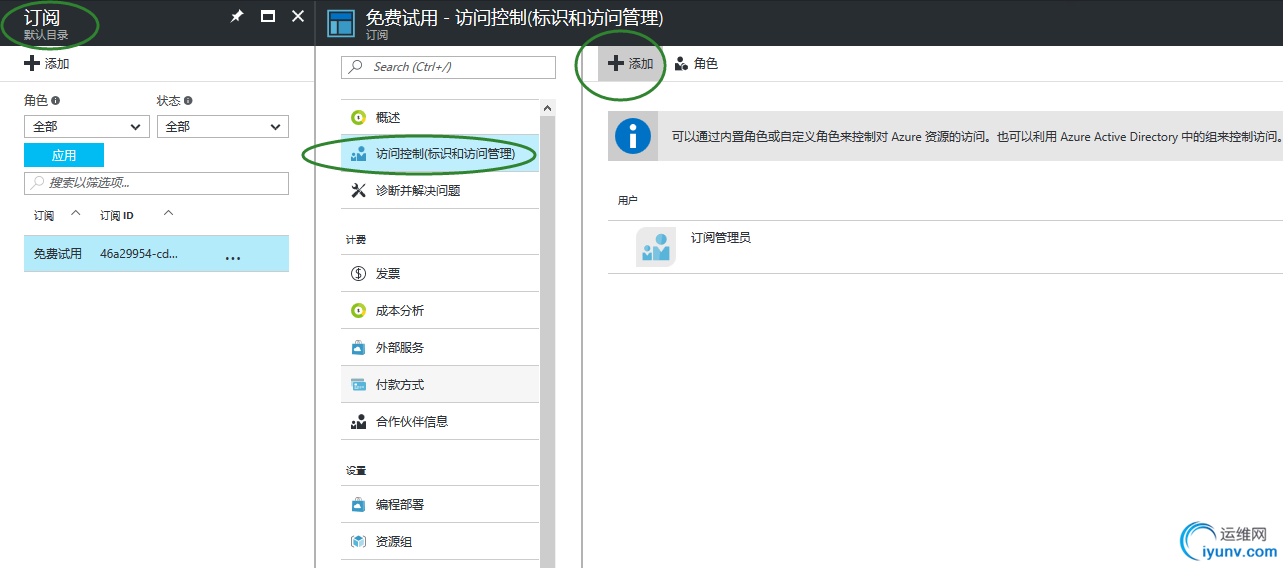Image resolution: width=1283 pixels, height=568 pixels.
Task: Click the 付款方式 card icon
Action: (358, 384)
